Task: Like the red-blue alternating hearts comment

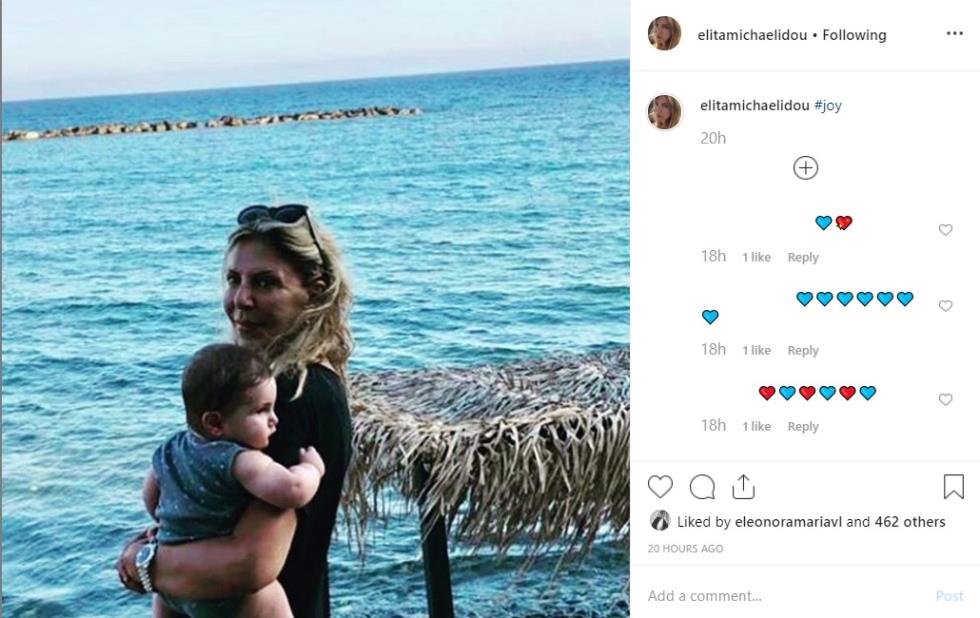Action: (945, 400)
